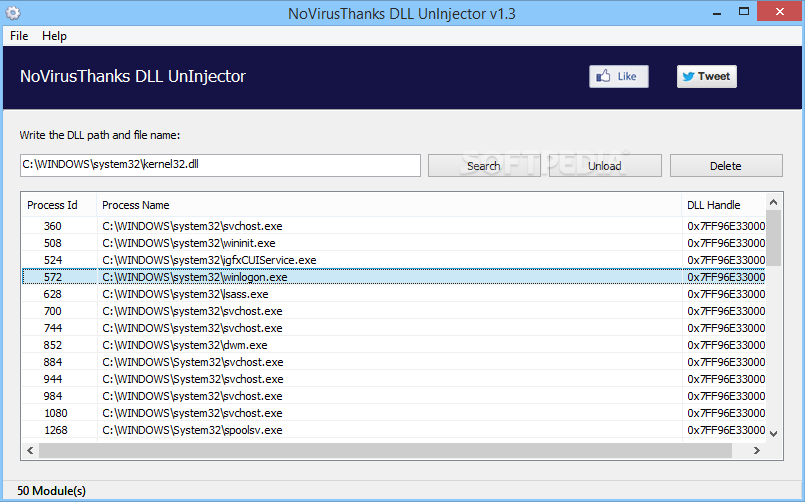Image resolution: width=805 pixels, height=502 pixels.
Task: Click Process Id cell 1268
Action: click(56, 430)
